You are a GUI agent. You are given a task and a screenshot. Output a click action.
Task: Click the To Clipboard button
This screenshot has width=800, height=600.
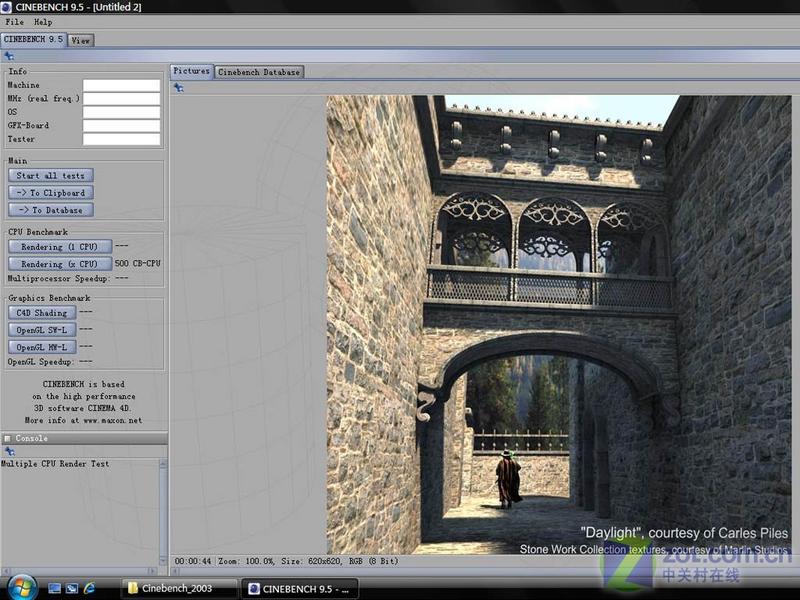point(51,193)
